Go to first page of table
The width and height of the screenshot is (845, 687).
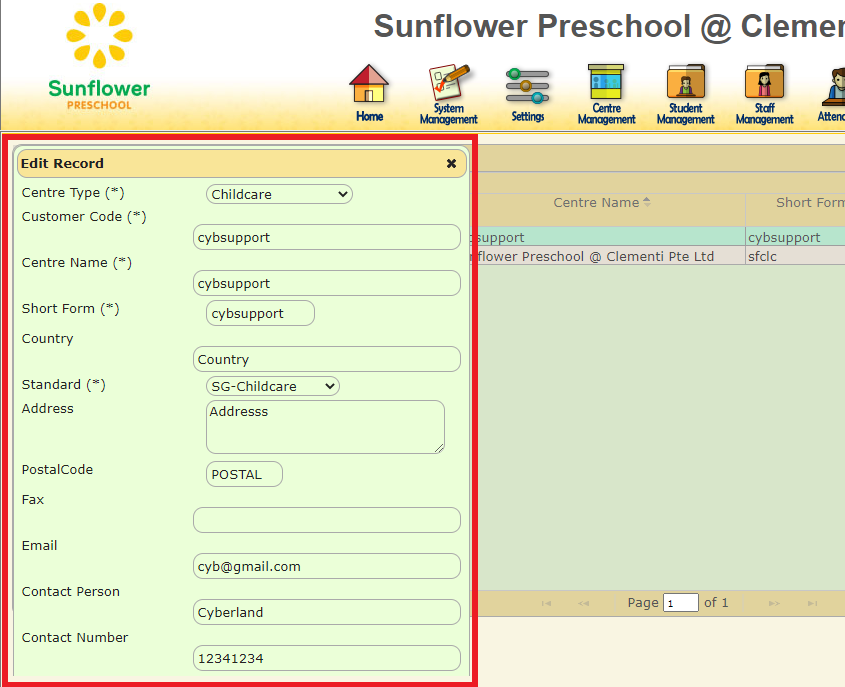pos(546,603)
